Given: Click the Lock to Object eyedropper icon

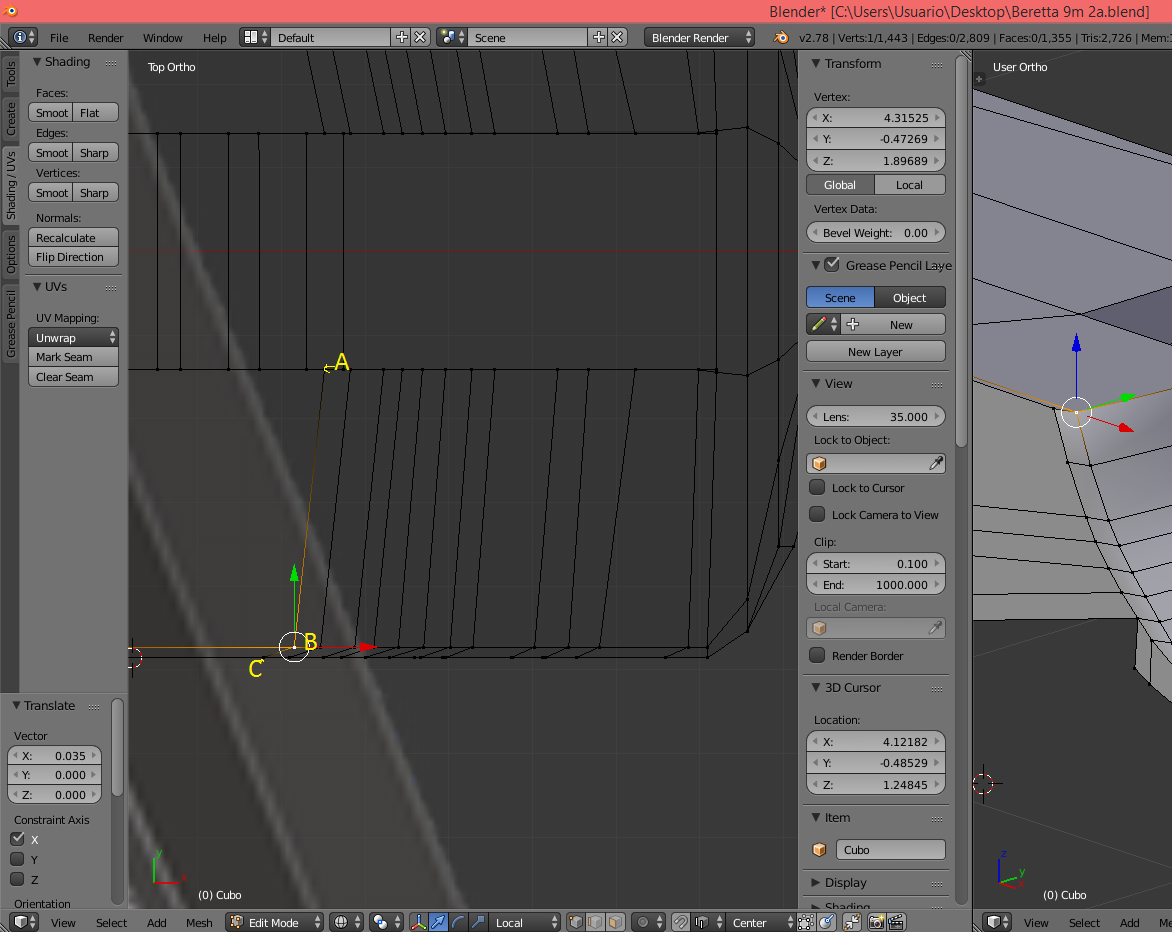Looking at the screenshot, I should click(935, 464).
